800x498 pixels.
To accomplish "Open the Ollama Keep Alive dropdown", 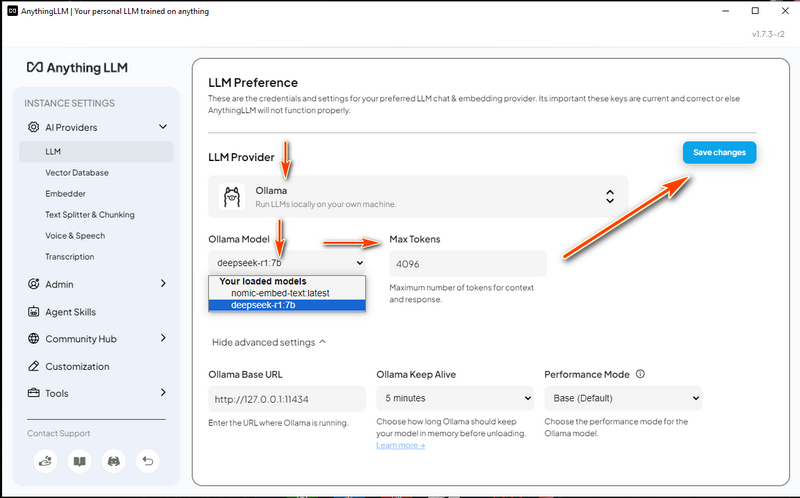I will tap(455, 398).
